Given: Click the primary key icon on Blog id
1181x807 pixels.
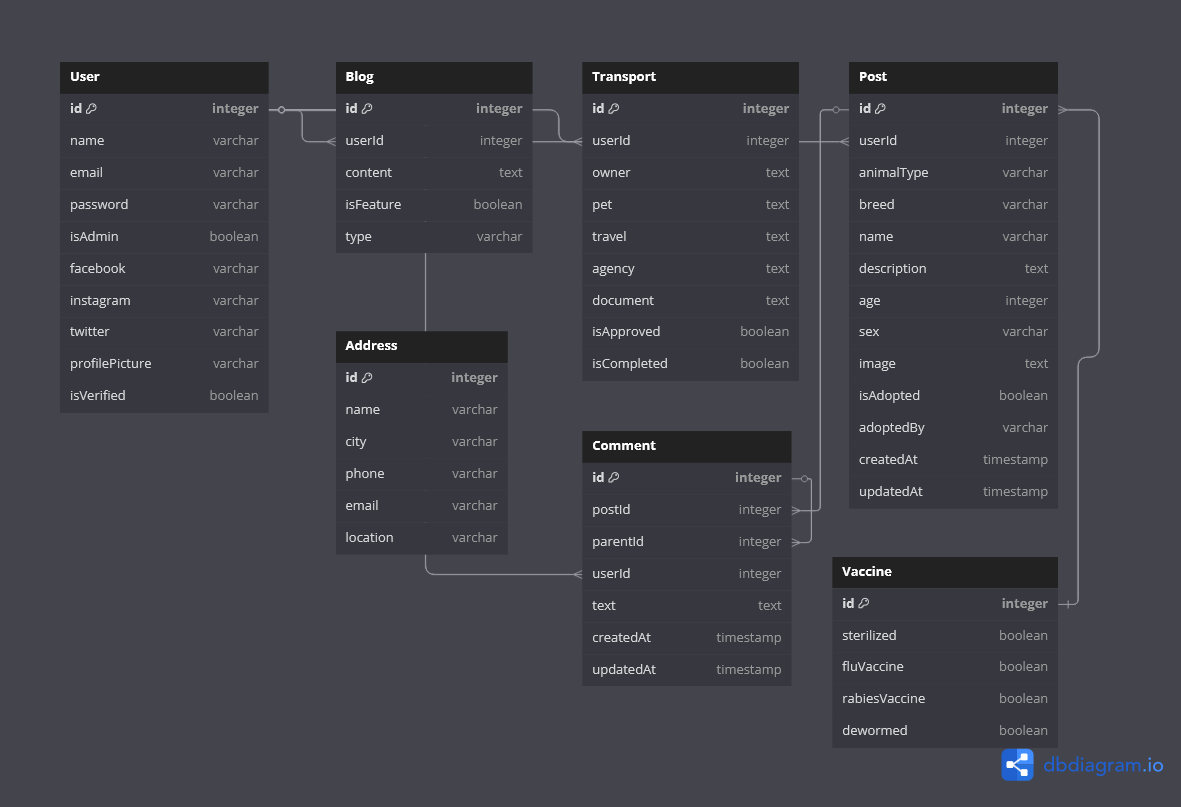Looking at the screenshot, I should click(364, 108).
